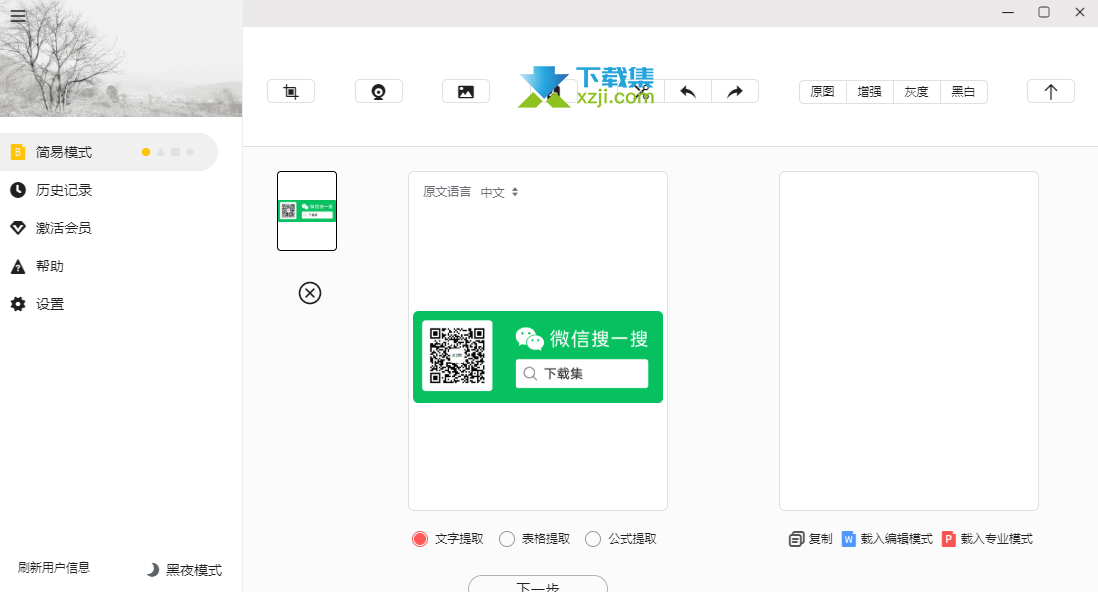Select 黑白 image filter
This screenshot has width=1098, height=592.
[x=964, y=92]
